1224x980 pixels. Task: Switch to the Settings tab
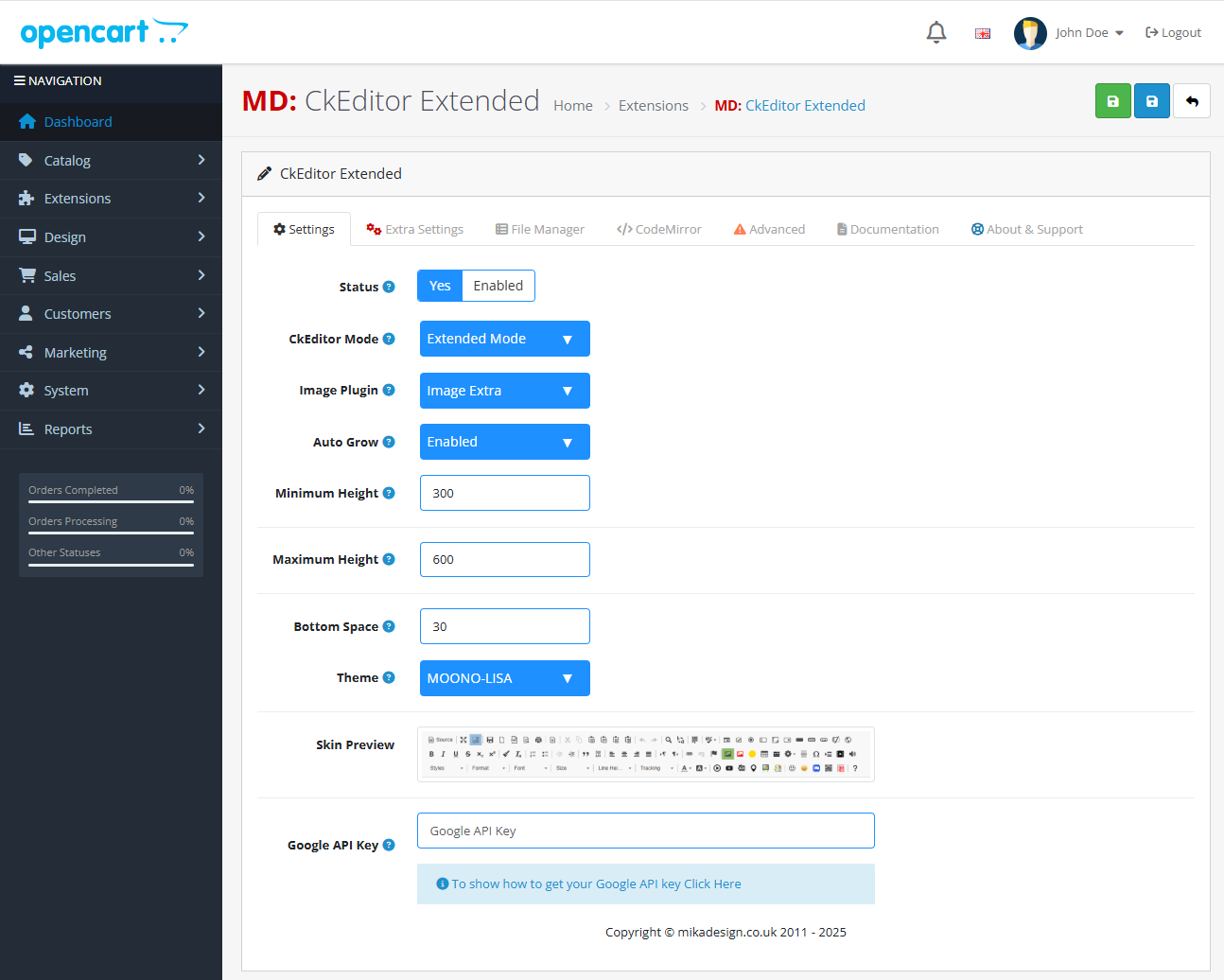click(304, 229)
